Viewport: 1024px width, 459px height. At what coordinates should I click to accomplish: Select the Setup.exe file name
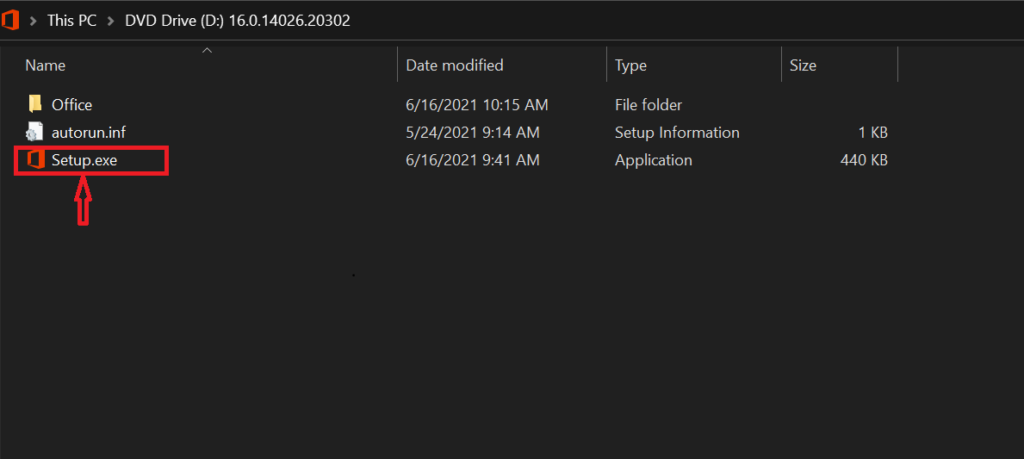click(x=84, y=160)
